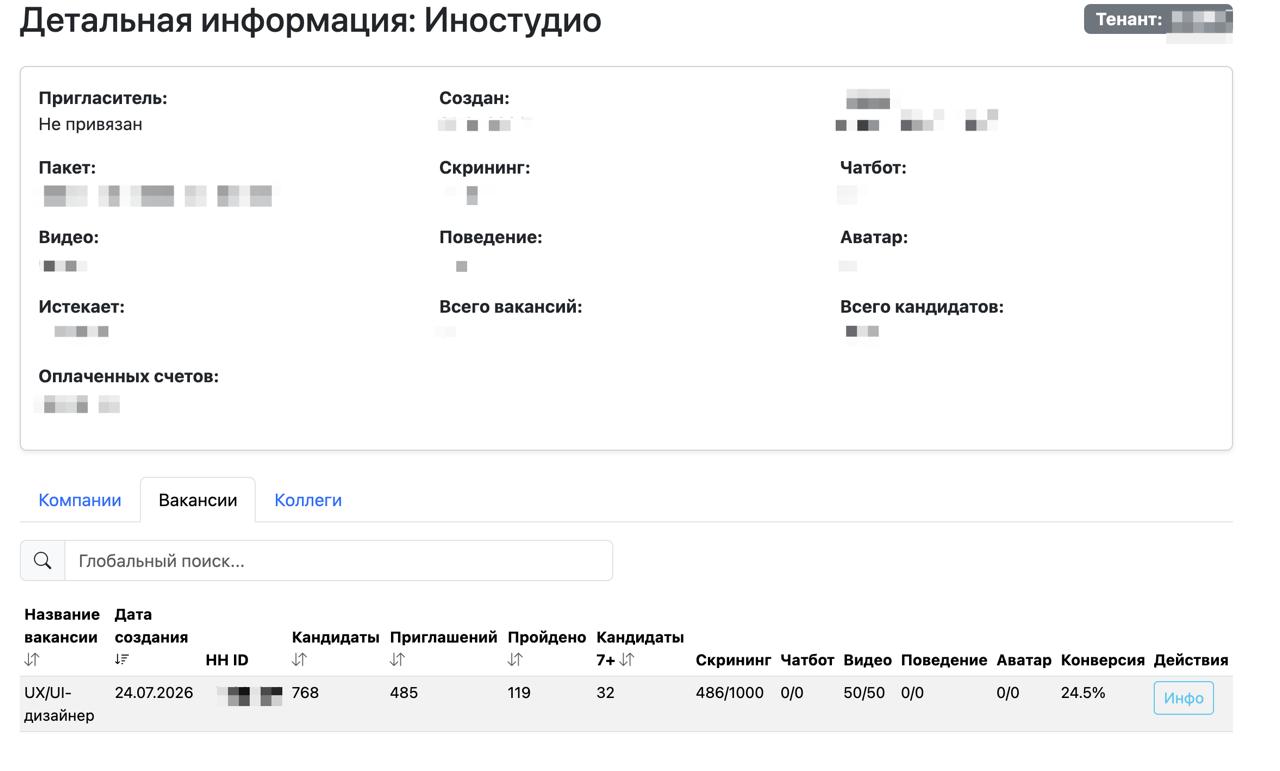1280x771 pixels.
Task: Click the candidates value 768
Action: point(305,692)
